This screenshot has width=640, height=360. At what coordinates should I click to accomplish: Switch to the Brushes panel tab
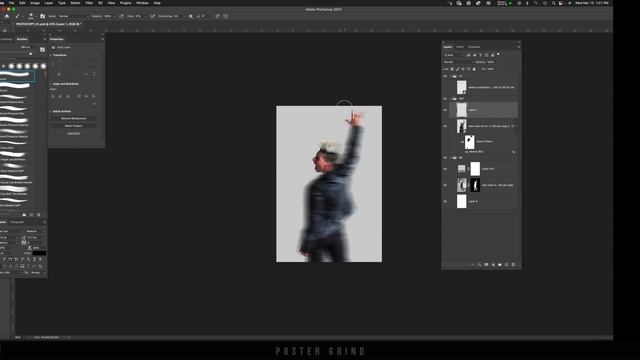click(x=22, y=39)
